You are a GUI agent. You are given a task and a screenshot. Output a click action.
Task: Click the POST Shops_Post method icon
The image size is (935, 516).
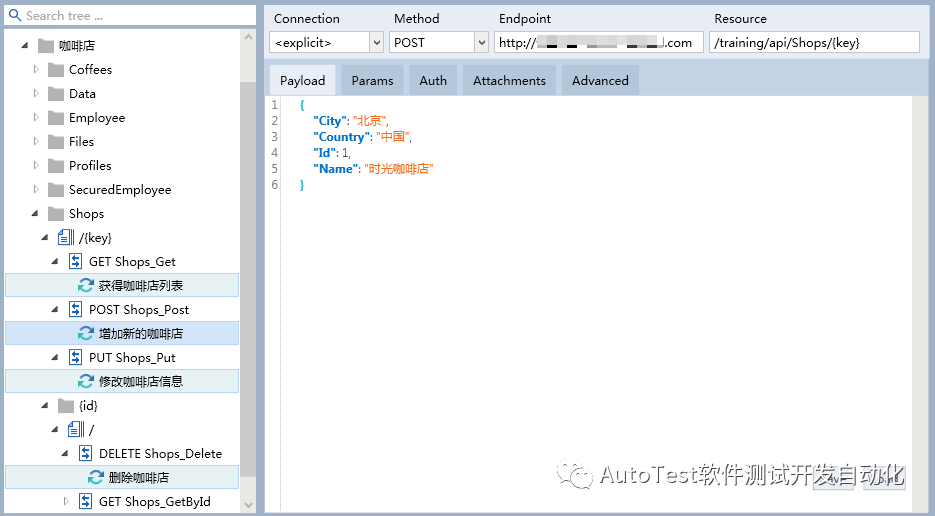tap(76, 309)
